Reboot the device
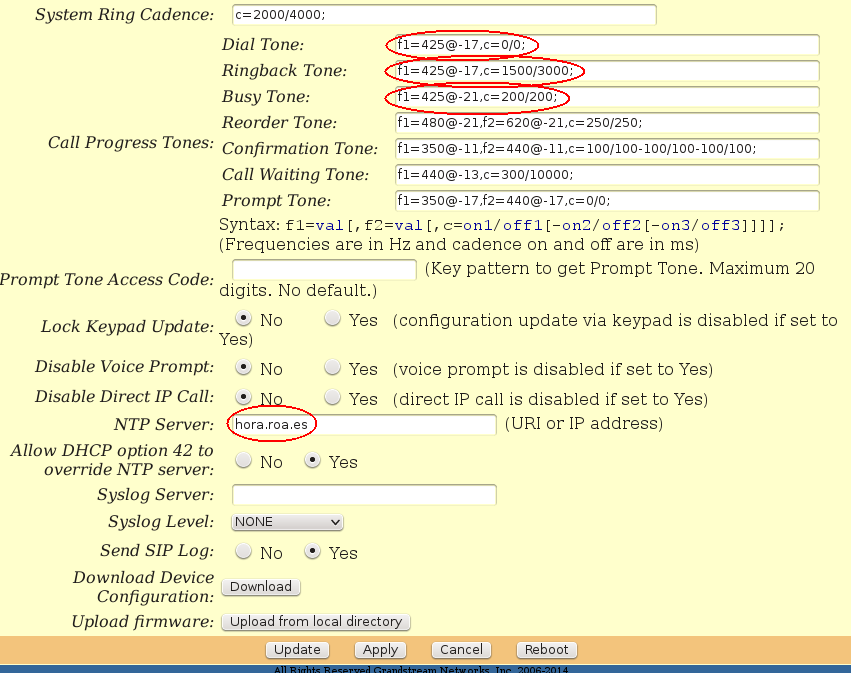 tap(546, 649)
